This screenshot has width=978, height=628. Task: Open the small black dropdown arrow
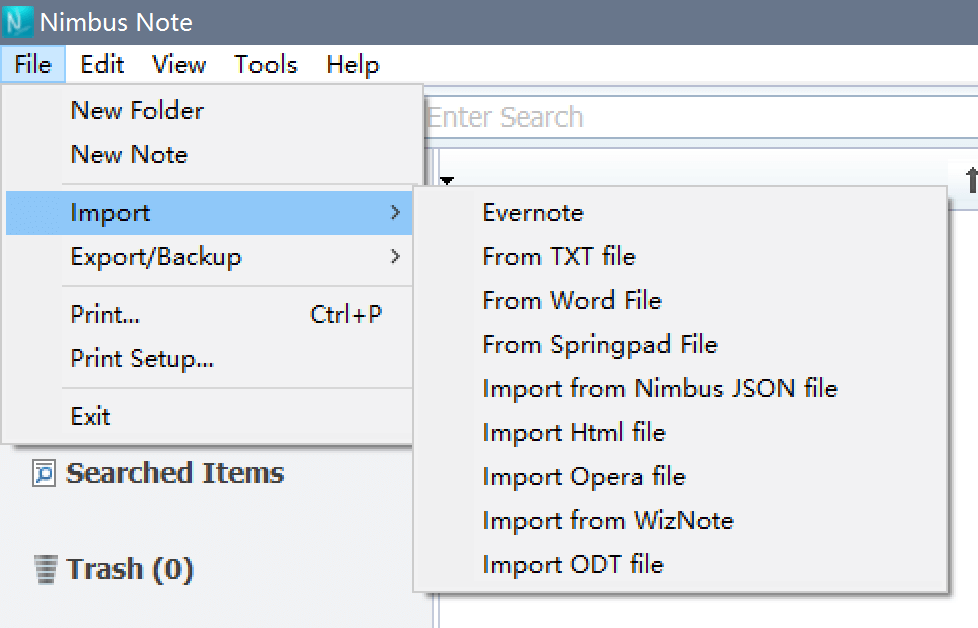[x=447, y=181]
